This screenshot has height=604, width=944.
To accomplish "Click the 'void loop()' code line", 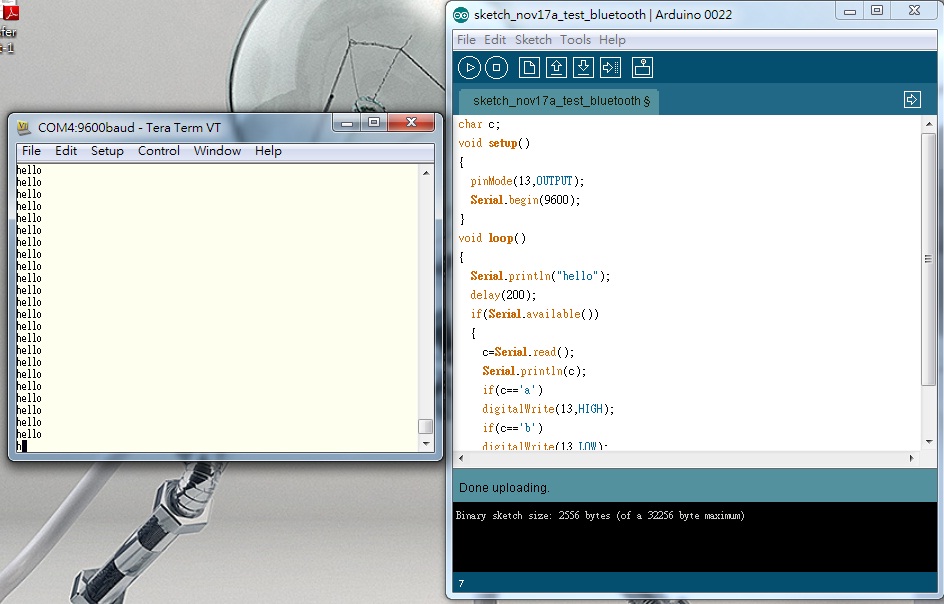I will [x=492, y=238].
